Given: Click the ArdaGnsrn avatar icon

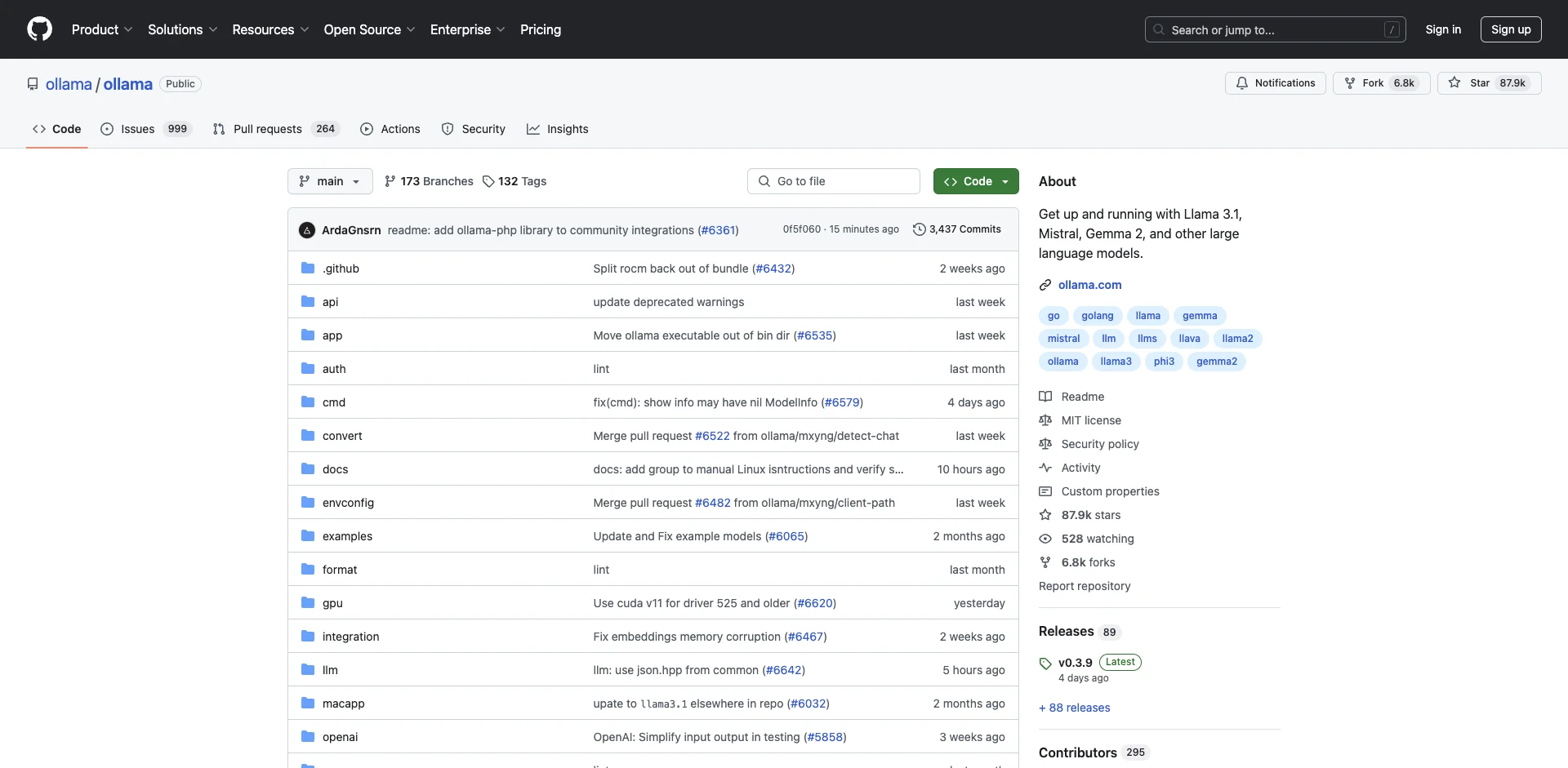Looking at the screenshot, I should coord(307,230).
